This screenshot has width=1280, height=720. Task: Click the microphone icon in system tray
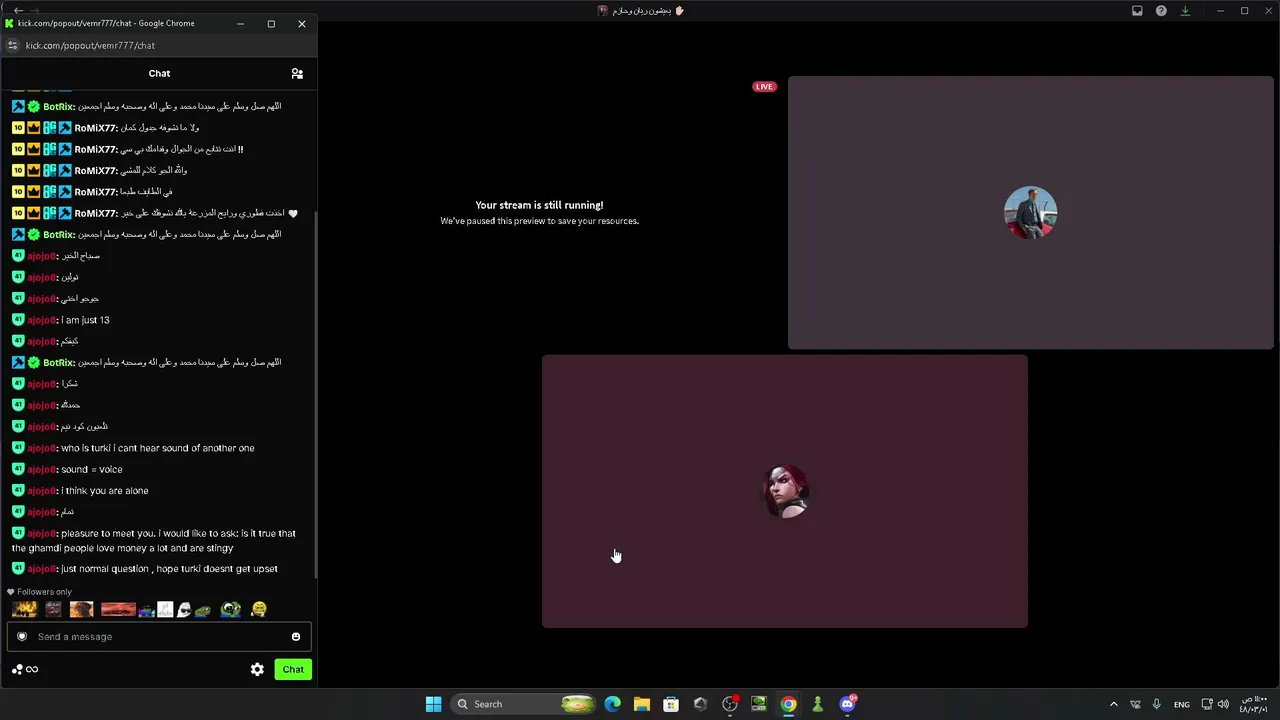click(x=1156, y=704)
